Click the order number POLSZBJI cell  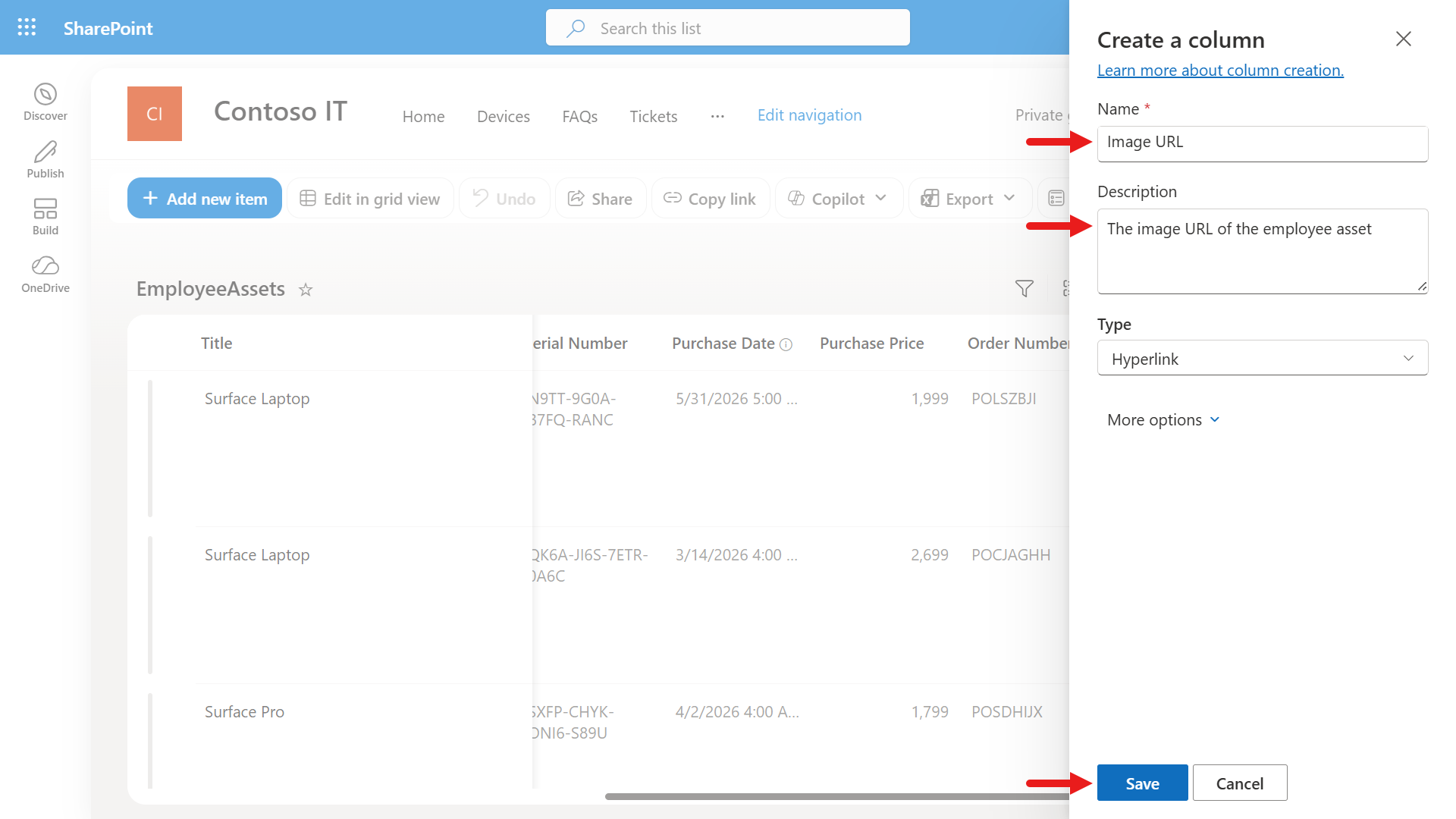point(1004,398)
